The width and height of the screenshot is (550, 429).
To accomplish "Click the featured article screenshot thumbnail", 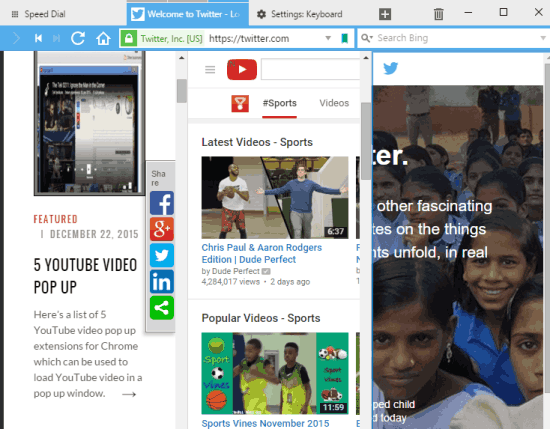I will [89, 123].
